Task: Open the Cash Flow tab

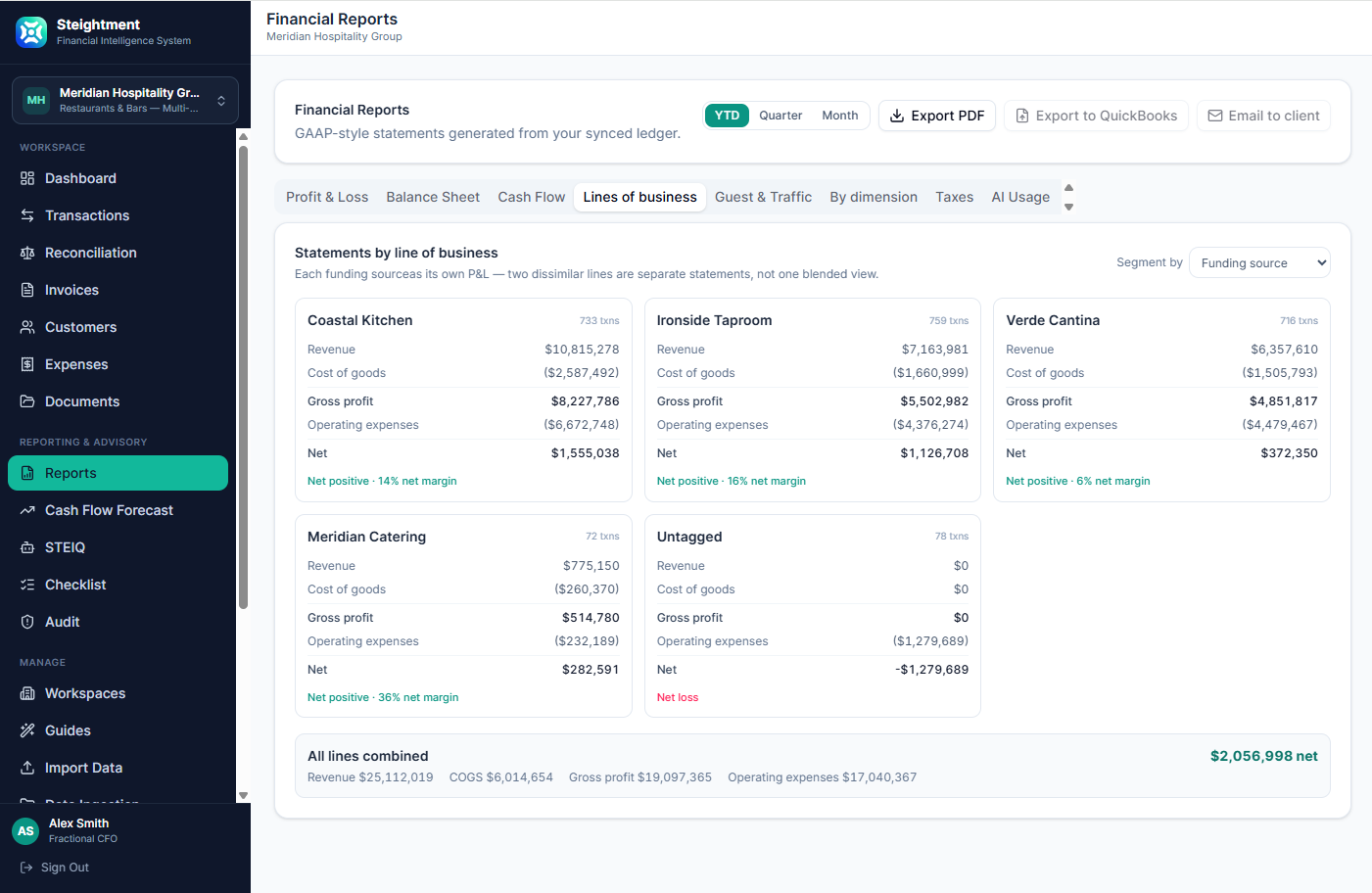Action: (x=532, y=197)
